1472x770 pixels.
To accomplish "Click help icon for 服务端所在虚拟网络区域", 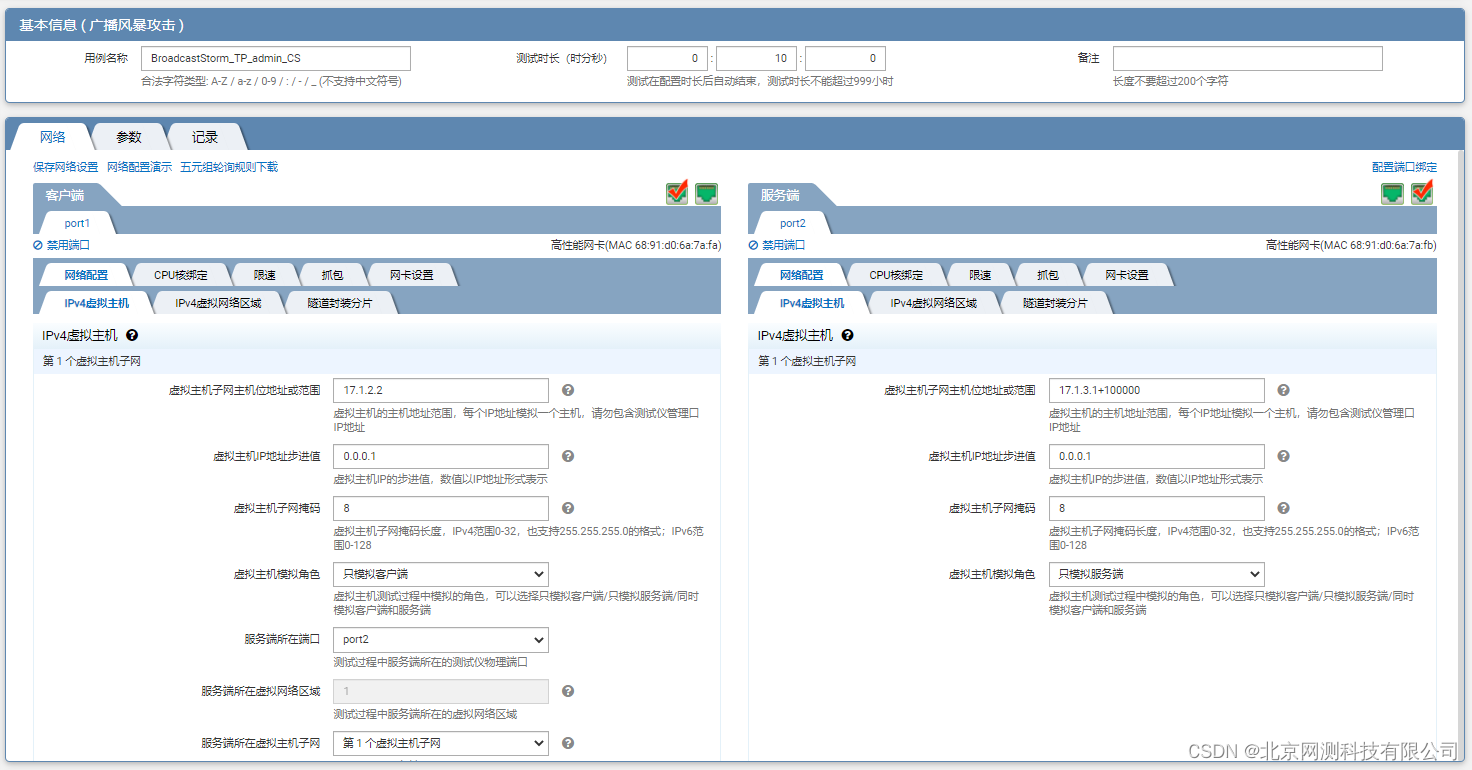I will (568, 691).
